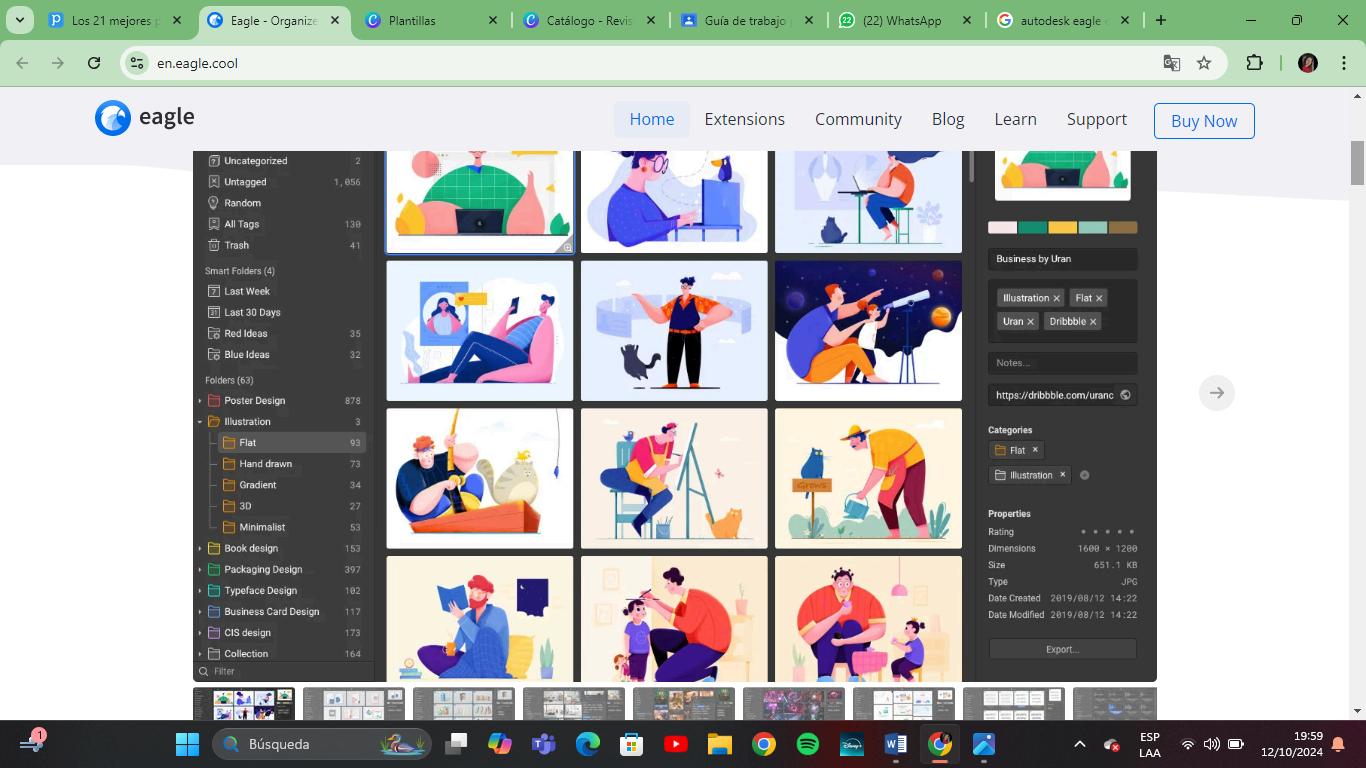Bookmark page with star icon
The width and height of the screenshot is (1366, 768).
1204,63
